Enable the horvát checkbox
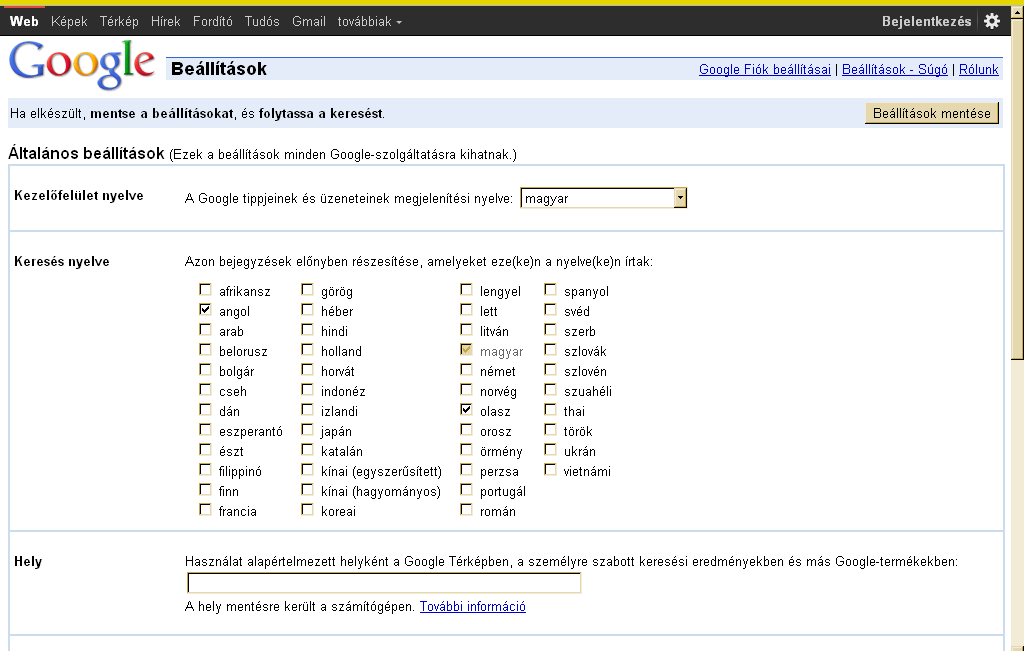This screenshot has height=651, width=1024. click(x=307, y=370)
